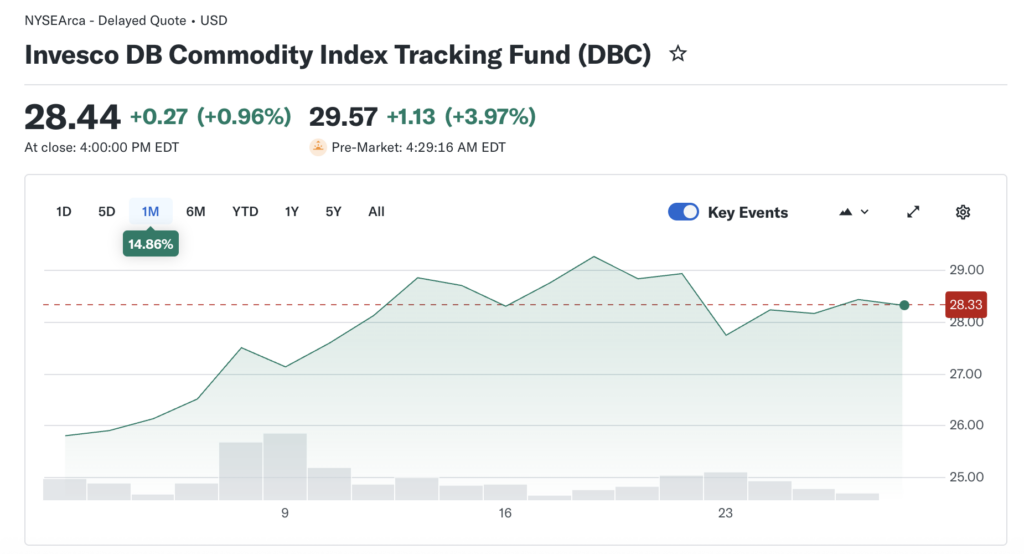Click the Invesco DB Commodity Index title
The width and height of the screenshot is (1024, 554).
pyautogui.click(x=338, y=55)
